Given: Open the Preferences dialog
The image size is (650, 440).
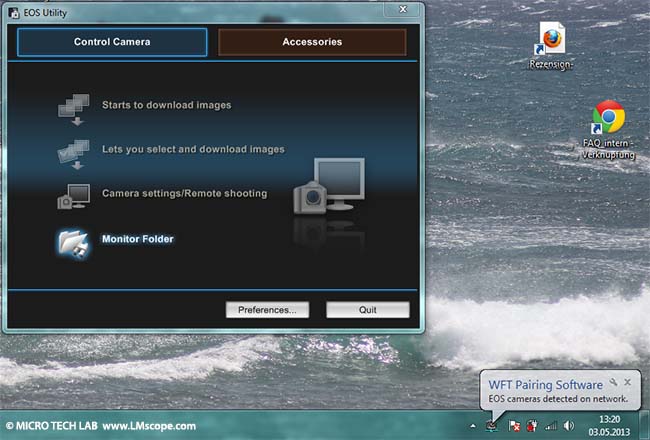Looking at the screenshot, I should point(267,310).
